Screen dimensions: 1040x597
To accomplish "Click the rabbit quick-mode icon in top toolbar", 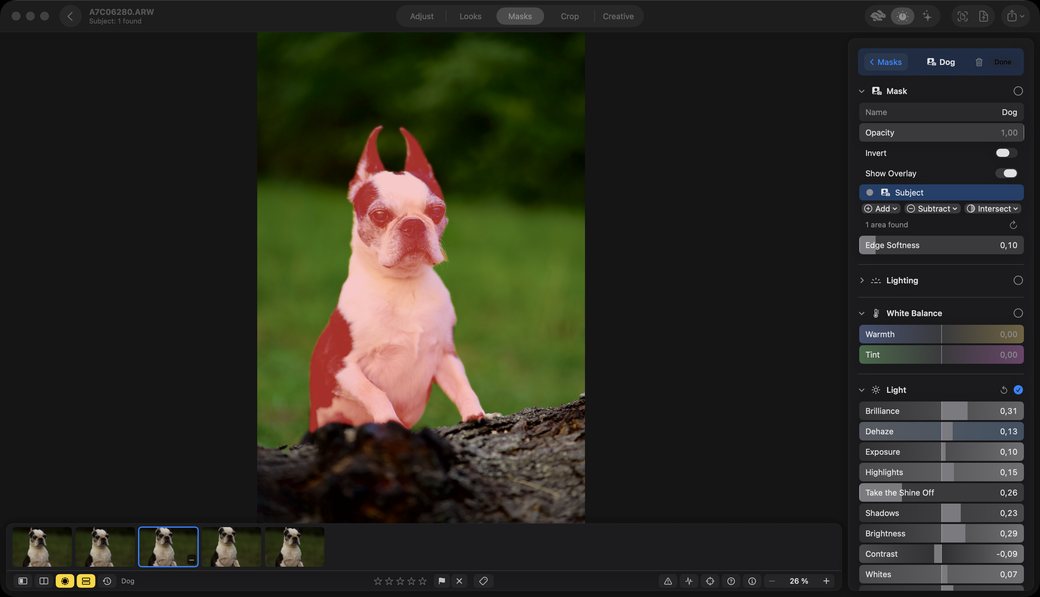I will (878, 16).
